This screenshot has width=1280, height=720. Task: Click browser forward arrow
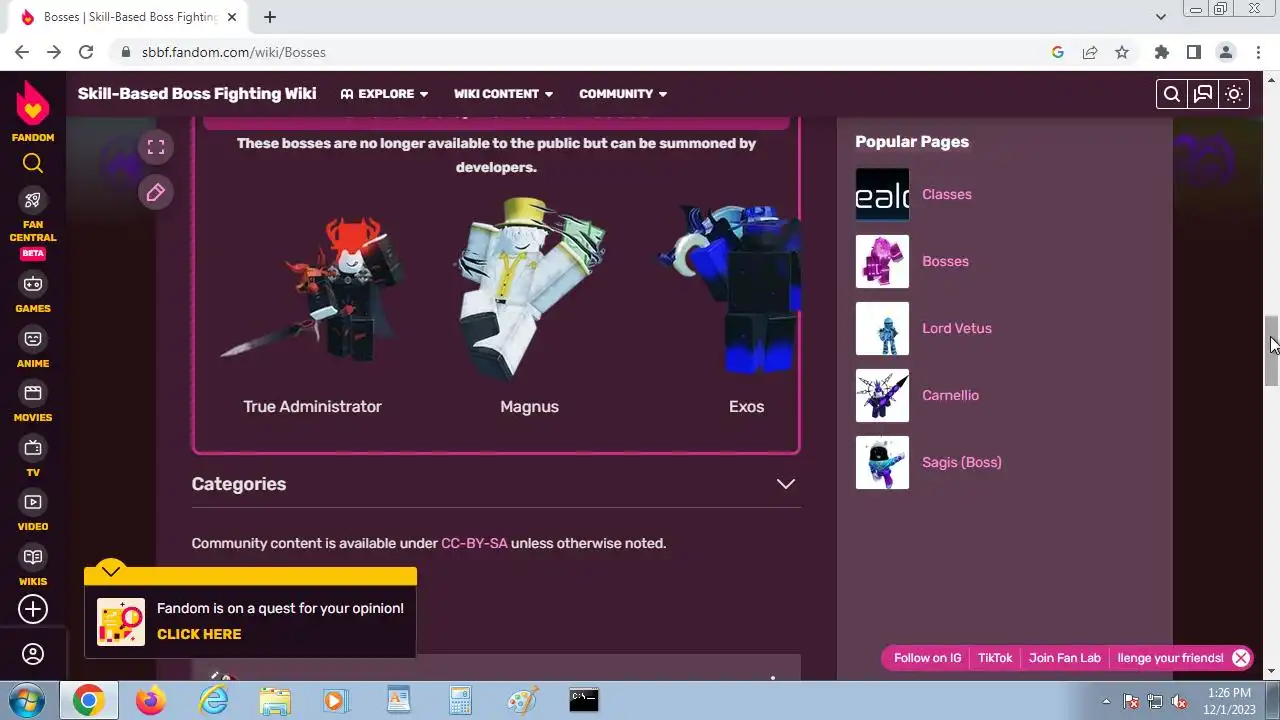pyautogui.click(x=54, y=52)
